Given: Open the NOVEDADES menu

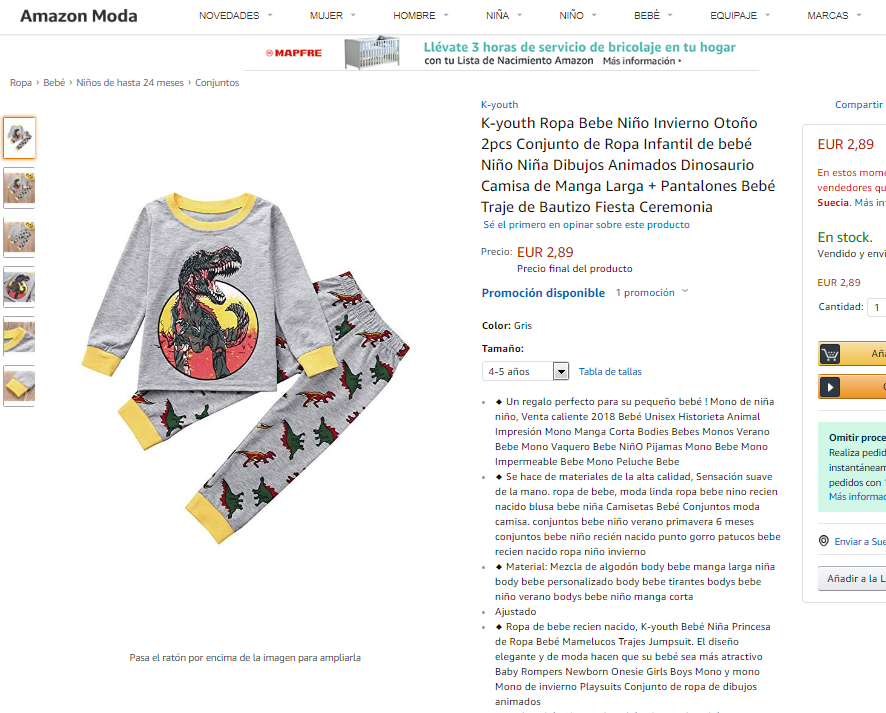Looking at the screenshot, I should pos(235,16).
